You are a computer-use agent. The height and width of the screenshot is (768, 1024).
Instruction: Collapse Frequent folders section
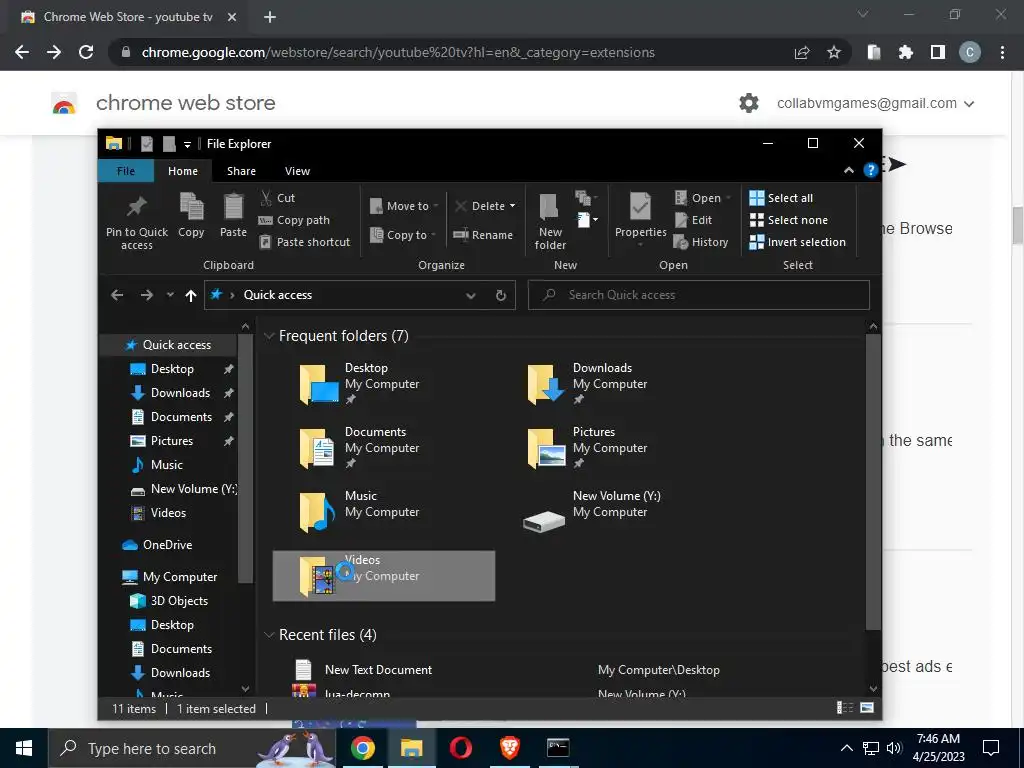268,336
